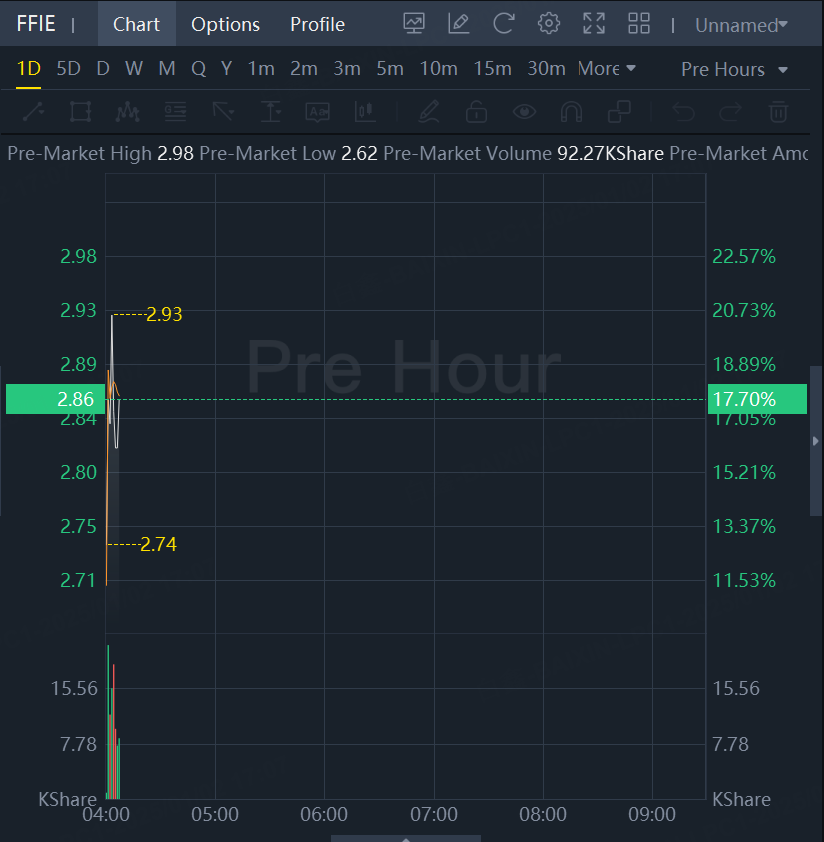
Task: Toggle drawings visibility eye icon
Action: [524, 112]
